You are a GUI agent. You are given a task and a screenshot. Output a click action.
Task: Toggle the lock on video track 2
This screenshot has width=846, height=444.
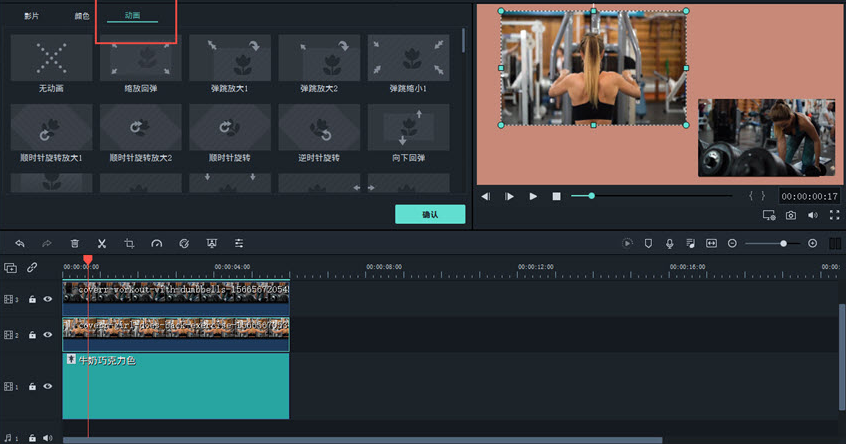(32, 335)
